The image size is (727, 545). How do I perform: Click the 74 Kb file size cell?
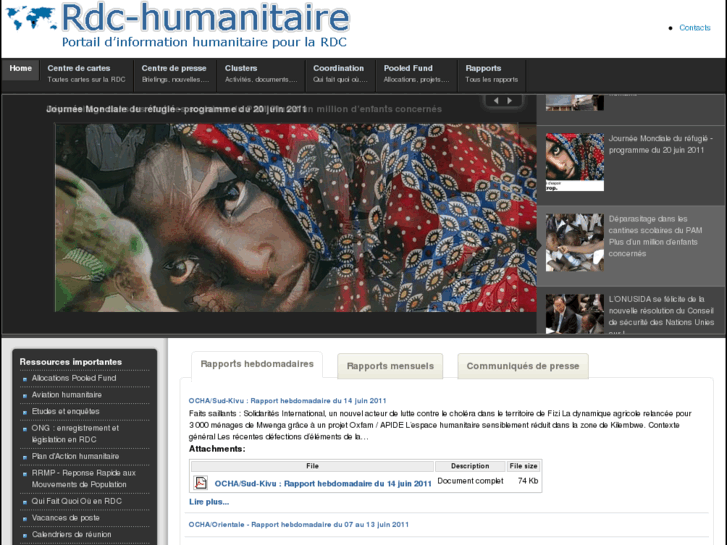click(x=528, y=481)
